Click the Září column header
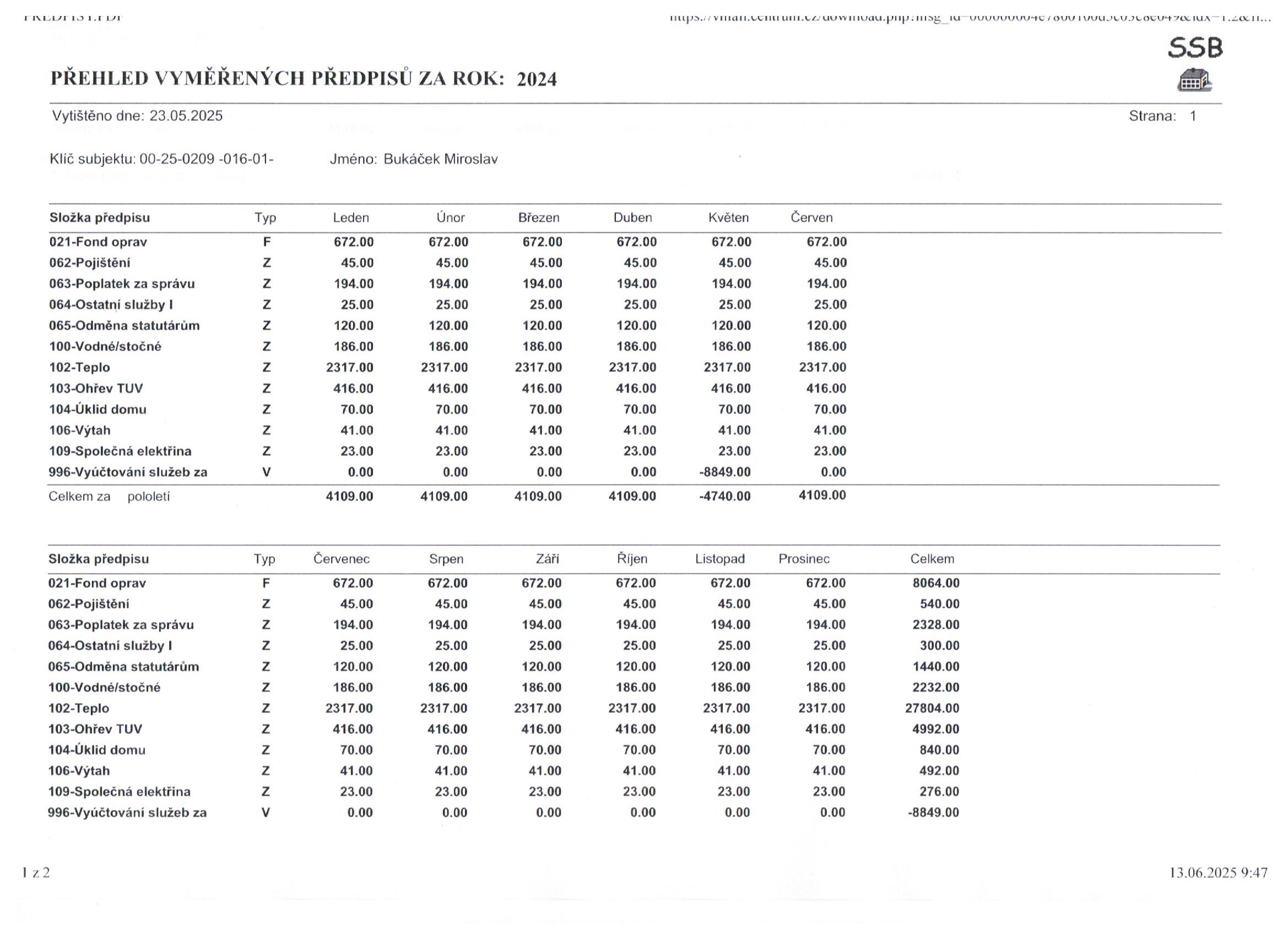Screen dimensions: 1288x937 point(548,558)
